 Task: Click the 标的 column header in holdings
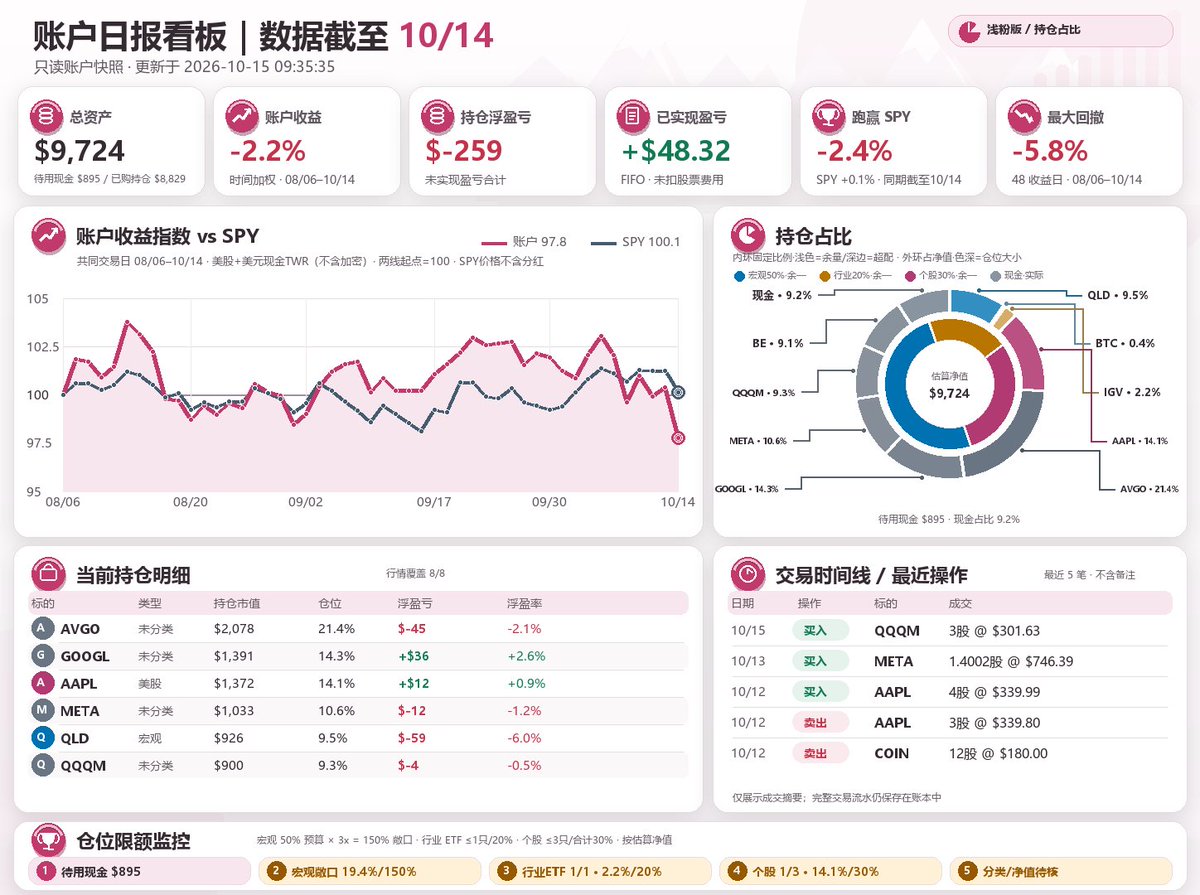tap(43, 604)
